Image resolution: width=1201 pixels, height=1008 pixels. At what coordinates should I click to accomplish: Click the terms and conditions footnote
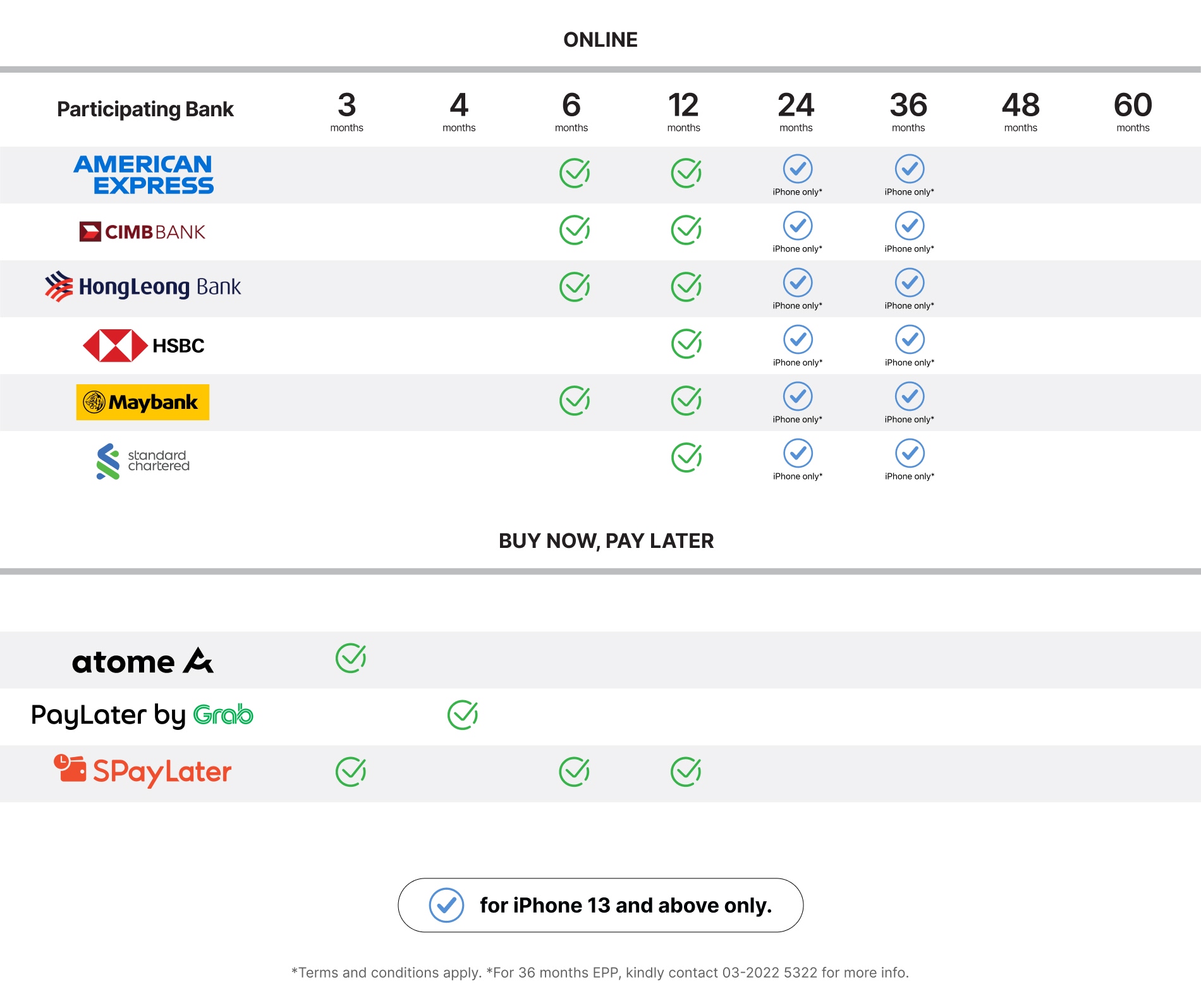tap(600, 973)
